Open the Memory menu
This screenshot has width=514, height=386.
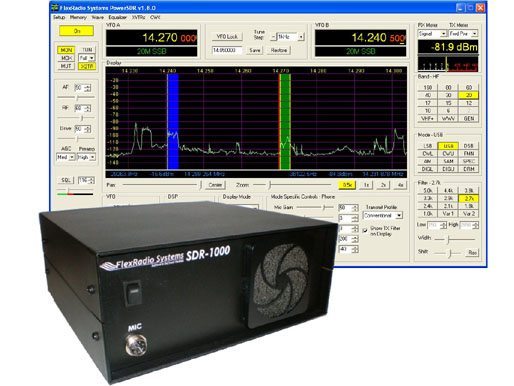tap(78, 17)
